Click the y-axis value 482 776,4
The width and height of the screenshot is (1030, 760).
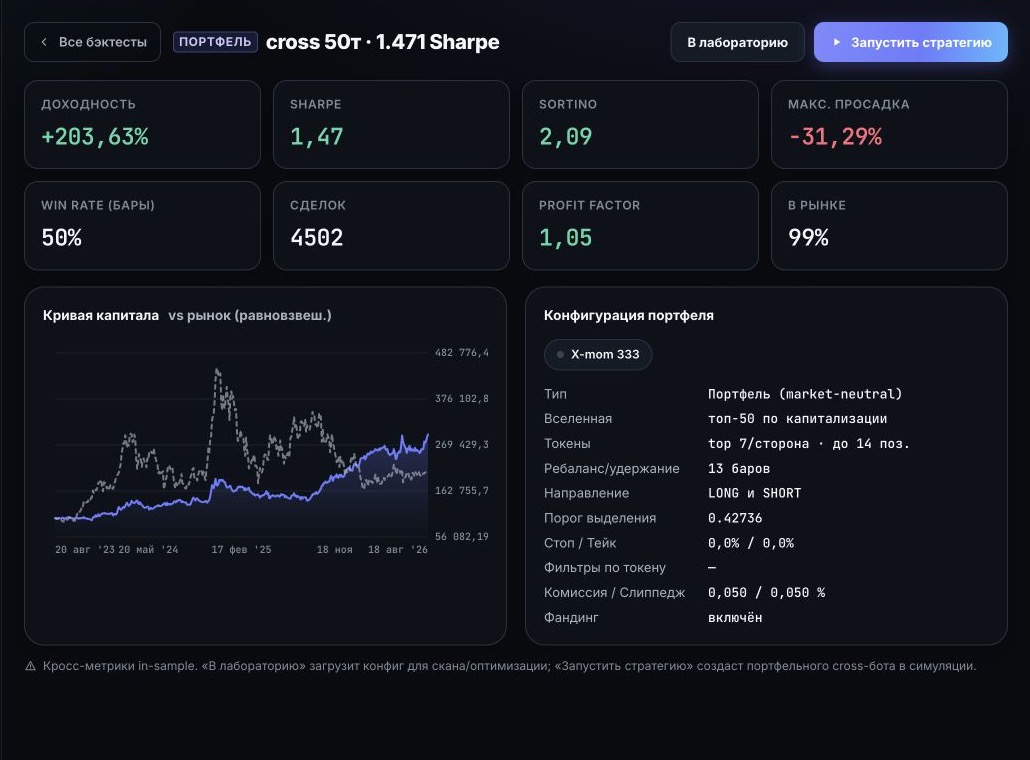click(x=462, y=353)
